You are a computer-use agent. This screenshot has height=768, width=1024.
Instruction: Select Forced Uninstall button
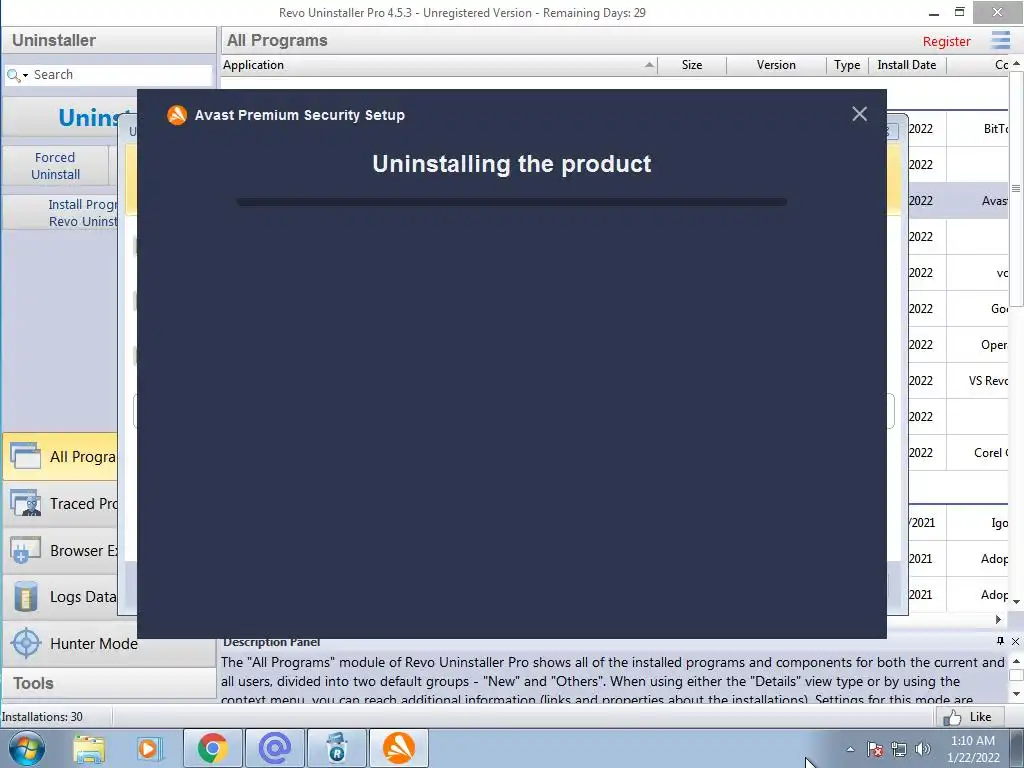pyautogui.click(x=56, y=166)
